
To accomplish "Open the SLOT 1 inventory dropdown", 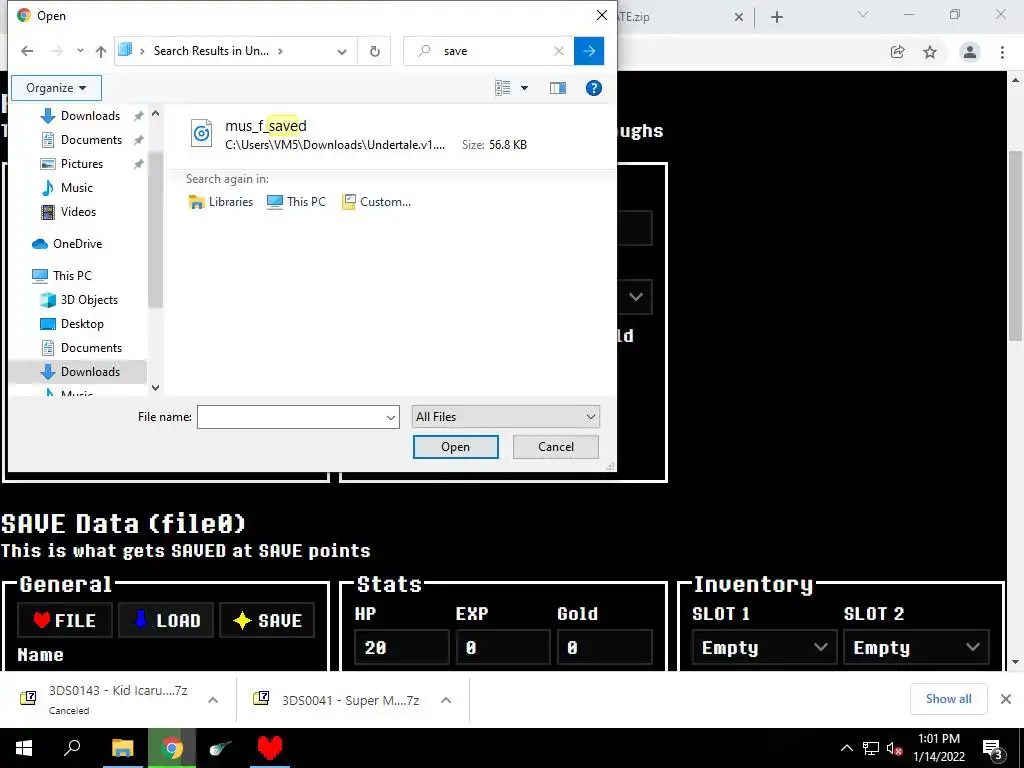I will click(x=764, y=648).
